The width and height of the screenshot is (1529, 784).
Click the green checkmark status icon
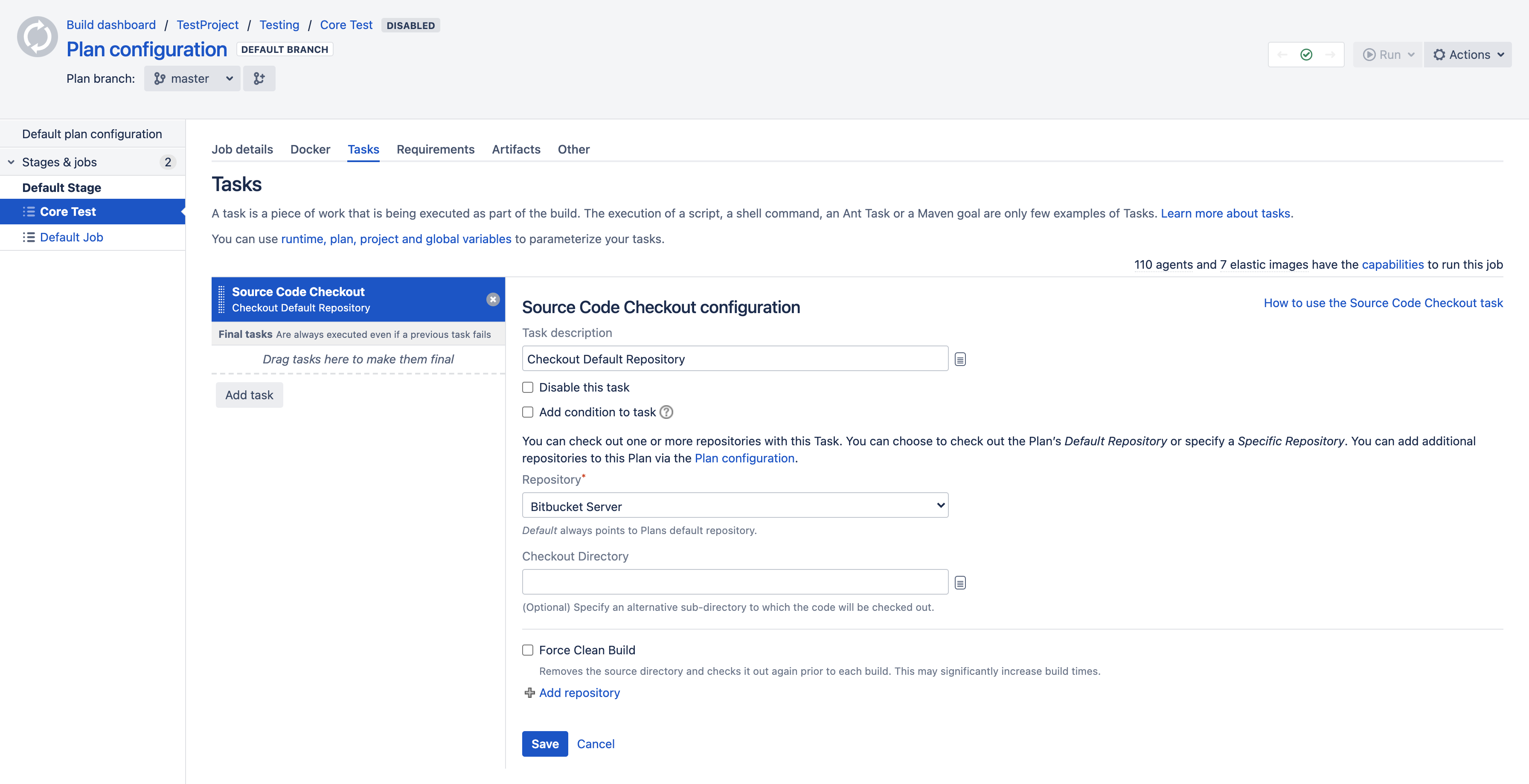(x=1306, y=54)
